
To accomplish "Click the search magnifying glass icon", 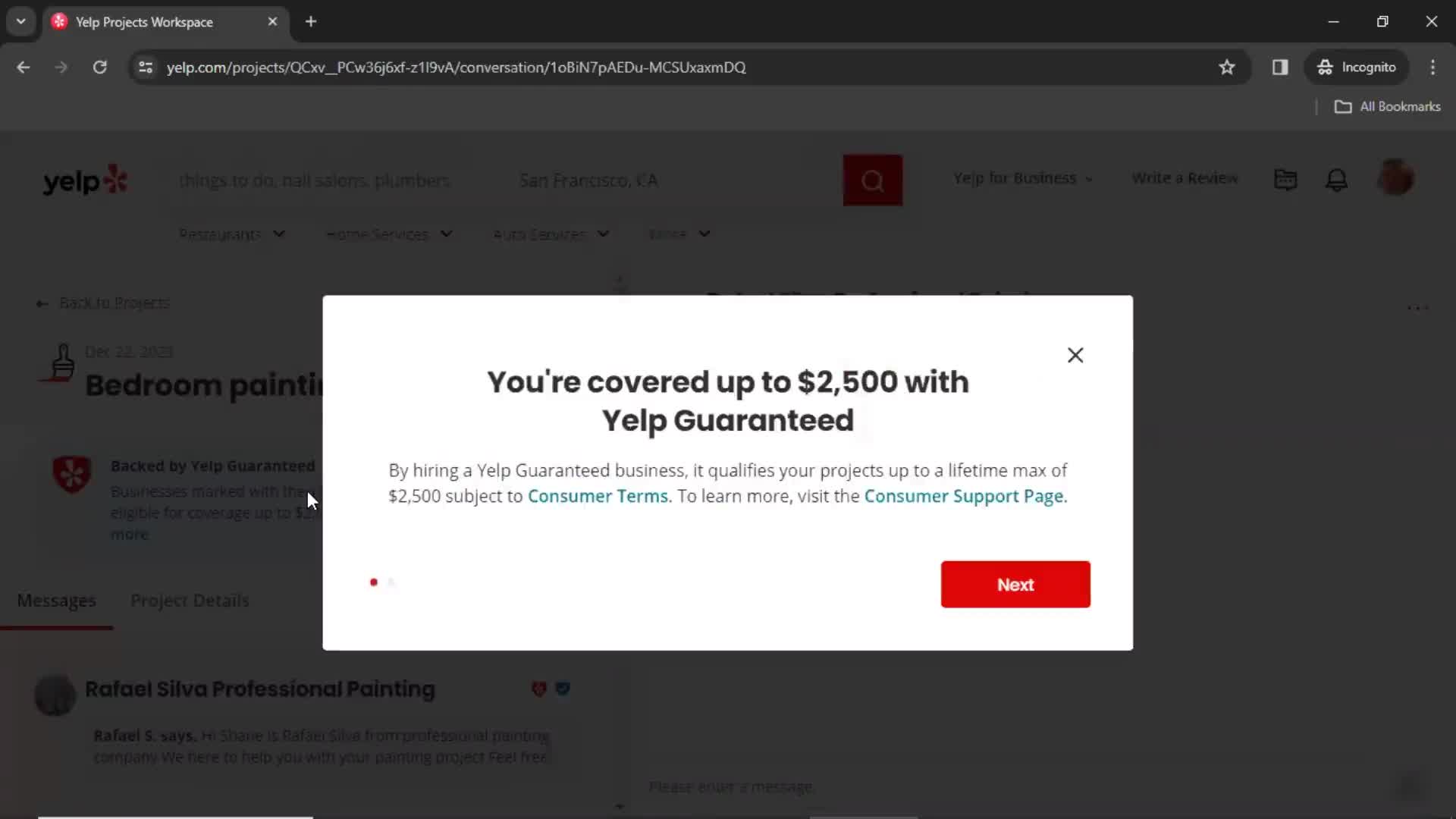I will pyautogui.click(x=873, y=180).
